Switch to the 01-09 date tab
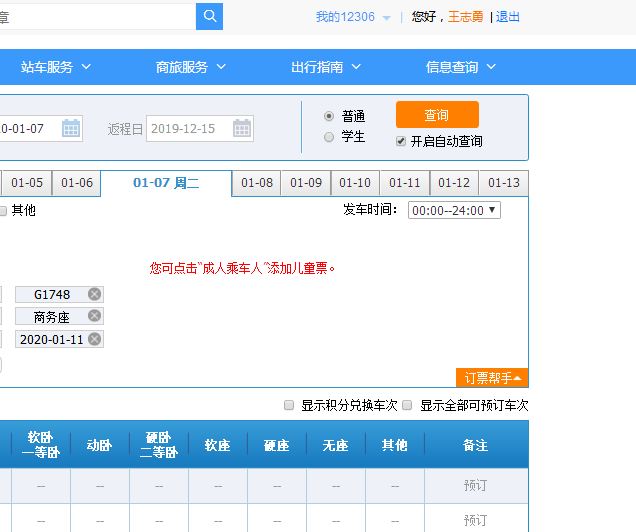 (x=306, y=183)
